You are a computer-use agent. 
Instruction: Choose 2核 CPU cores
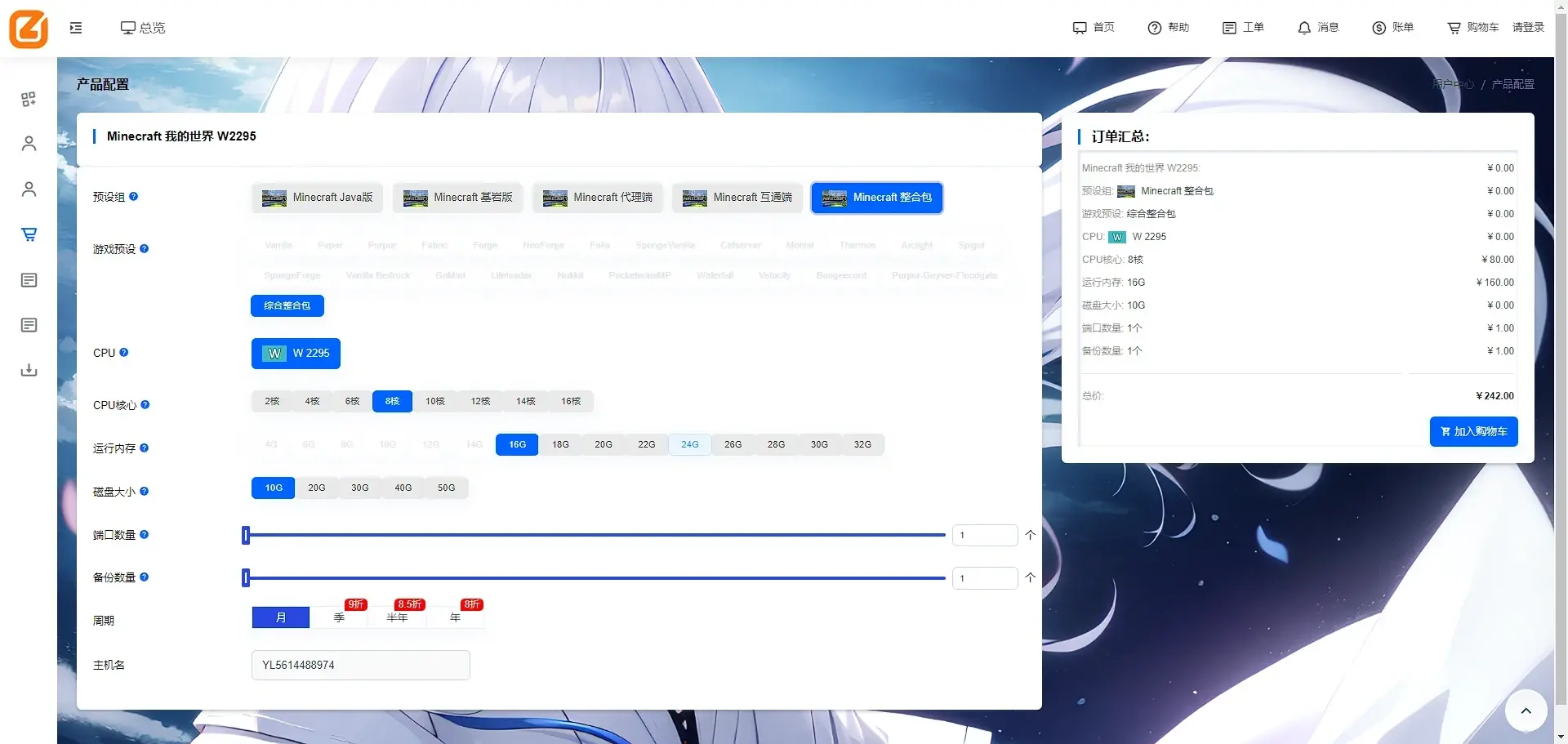pos(272,401)
